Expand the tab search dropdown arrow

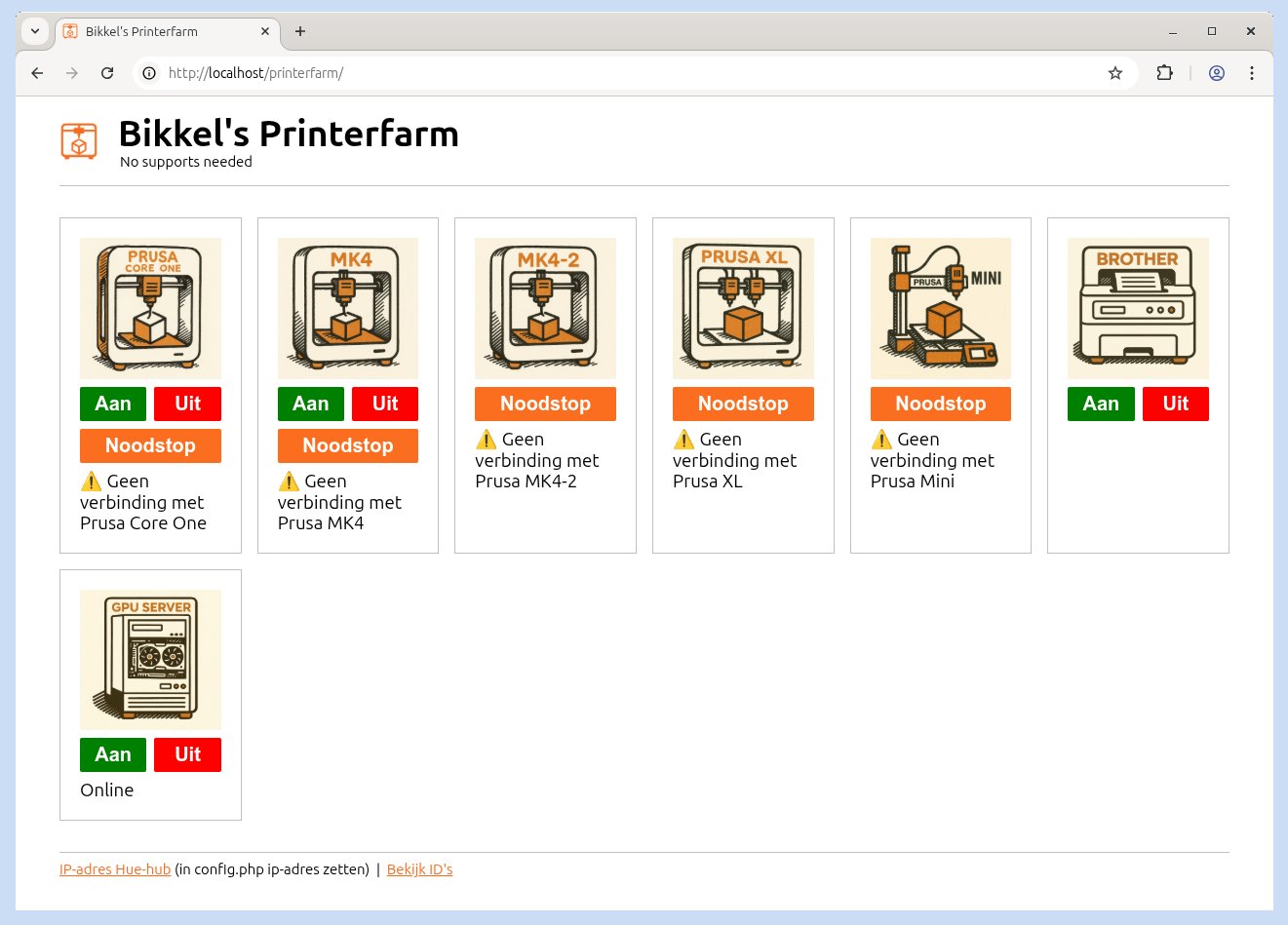pos(35,31)
